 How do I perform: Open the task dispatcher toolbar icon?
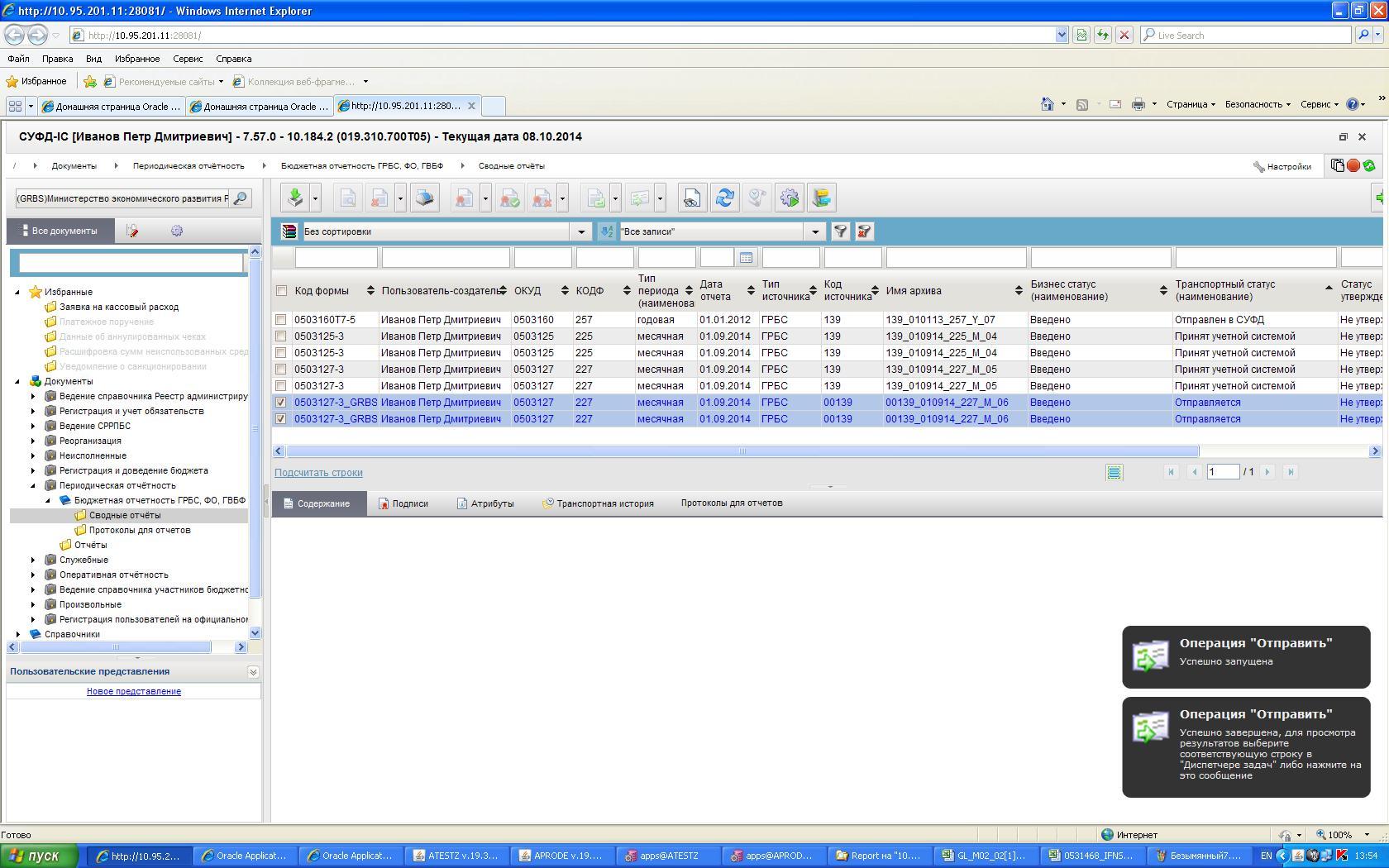pos(822,198)
